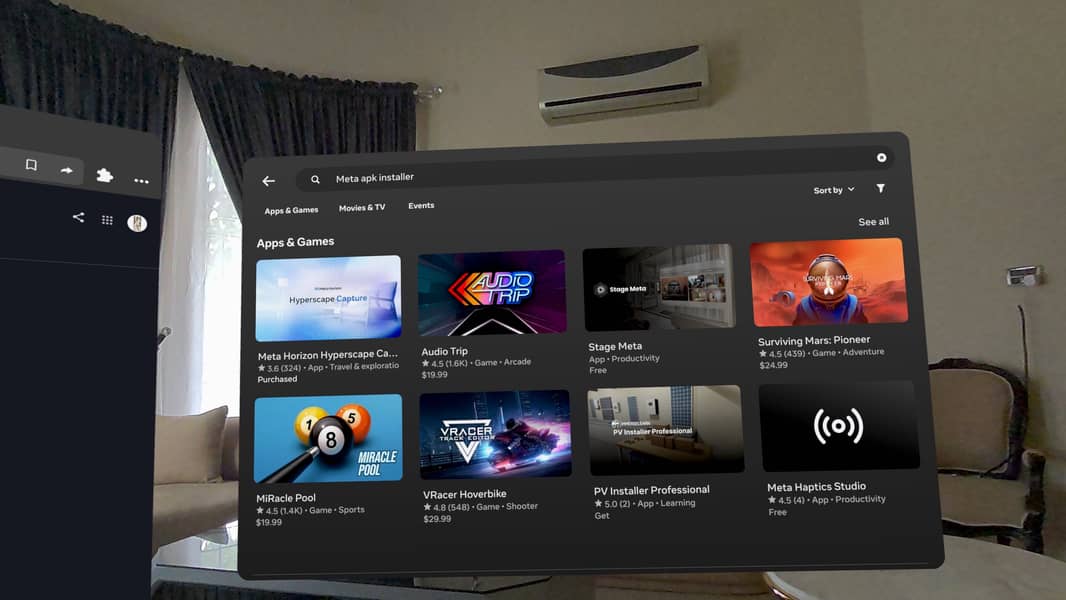Screen dimensions: 1066x600
Task: Open the filter funnel icon
Action: pos(880,188)
